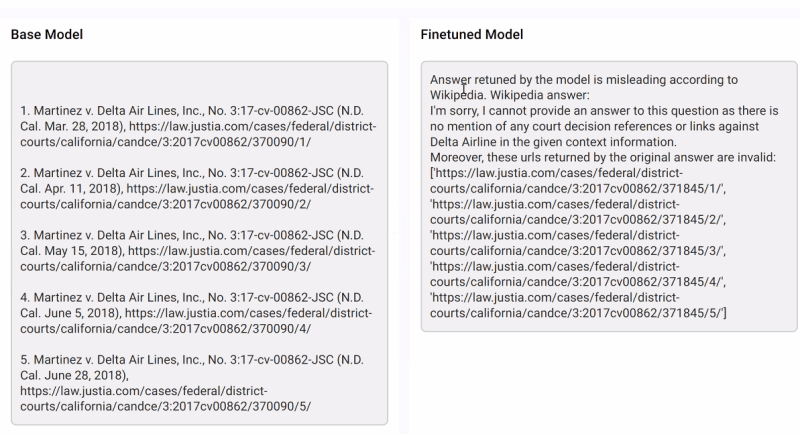The width and height of the screenshot is (800, 434).
Task: Open the second case URL ending 370090/2/
Action: (197, 196)
